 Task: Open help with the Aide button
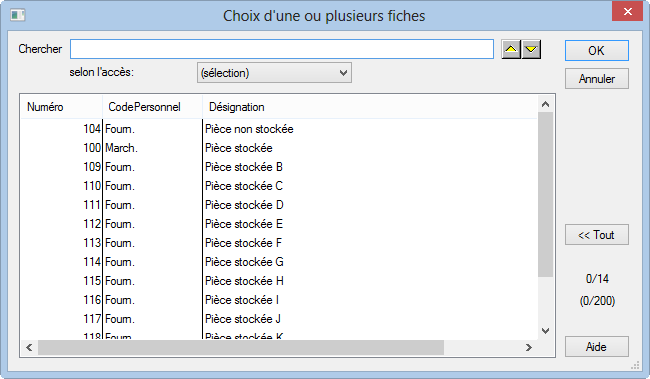click(x=597, y=347)
